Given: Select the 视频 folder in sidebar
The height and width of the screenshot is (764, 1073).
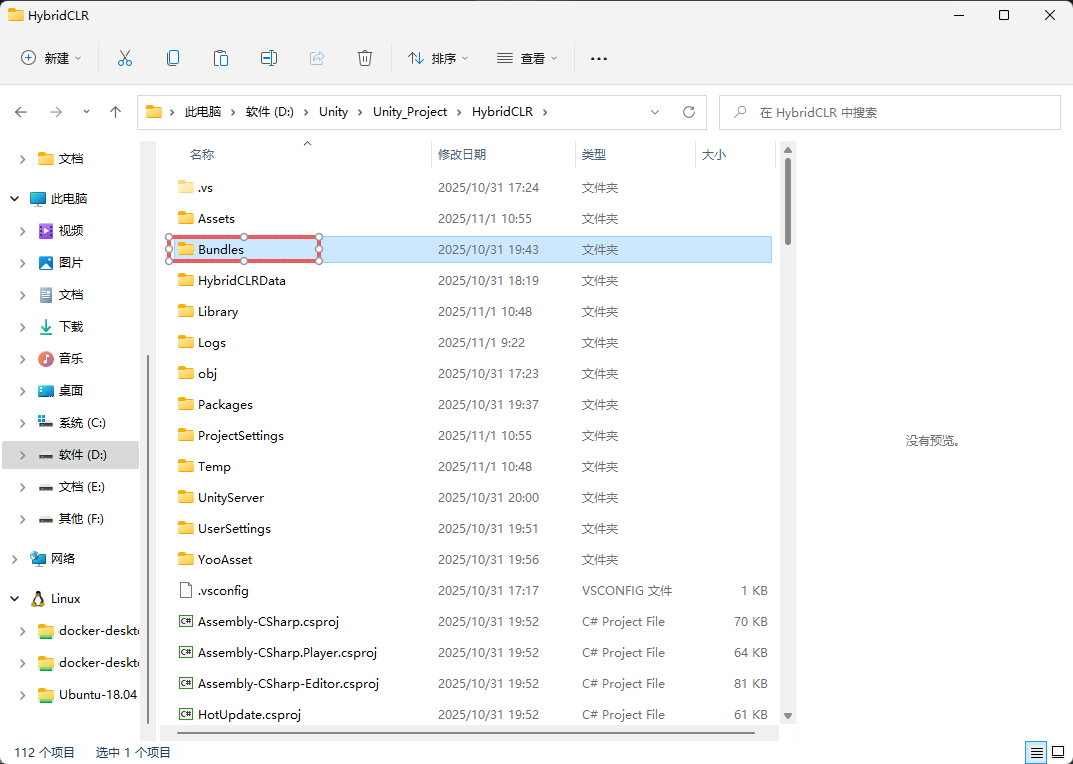Looking at the screenshot, I should pos(70,231).
